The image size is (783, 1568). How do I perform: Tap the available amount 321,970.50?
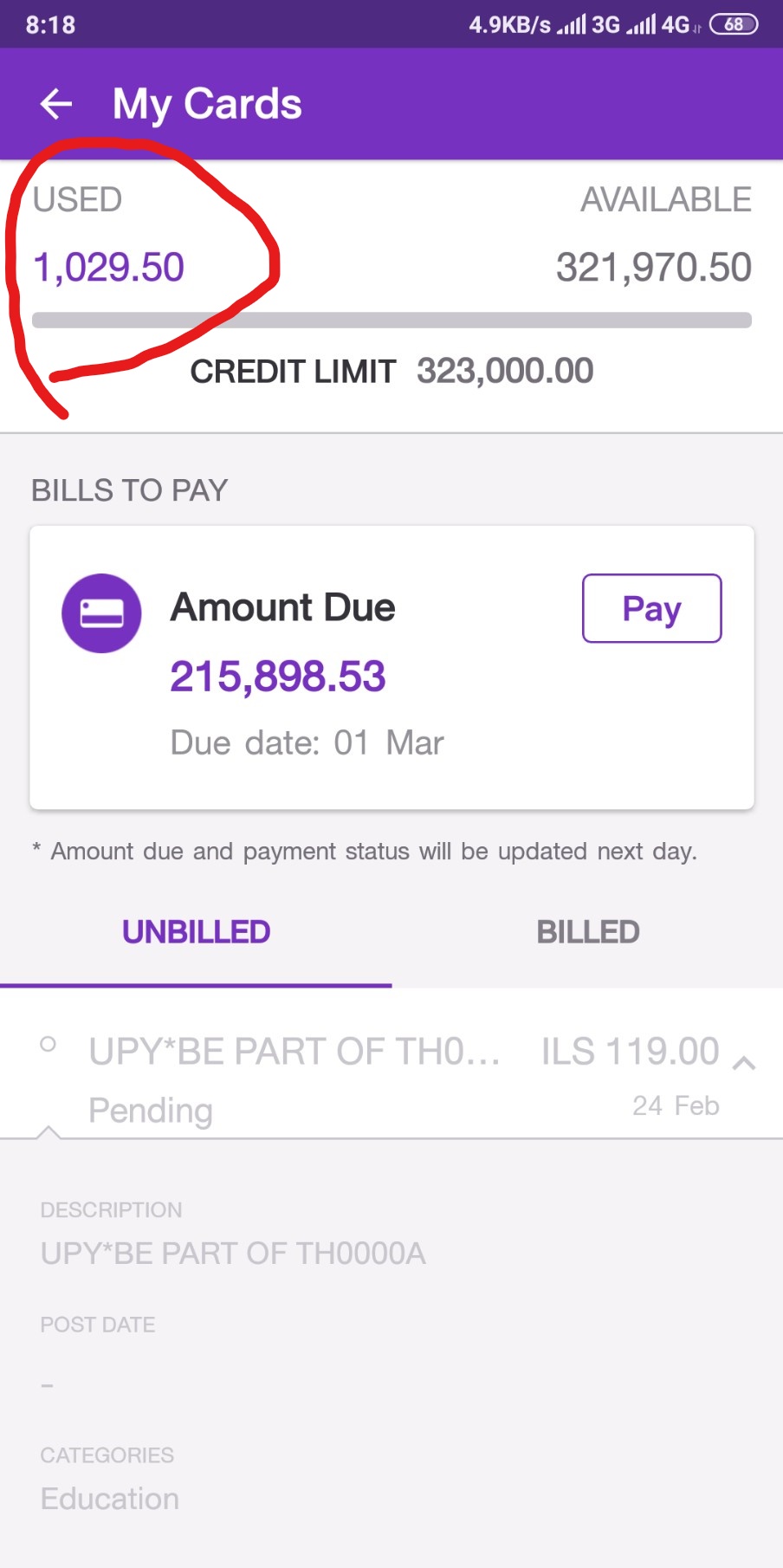pos(653,267)
